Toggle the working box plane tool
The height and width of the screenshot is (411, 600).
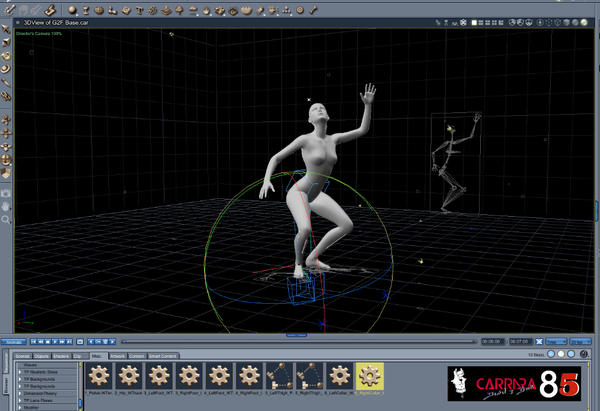[x=6, y=173]
